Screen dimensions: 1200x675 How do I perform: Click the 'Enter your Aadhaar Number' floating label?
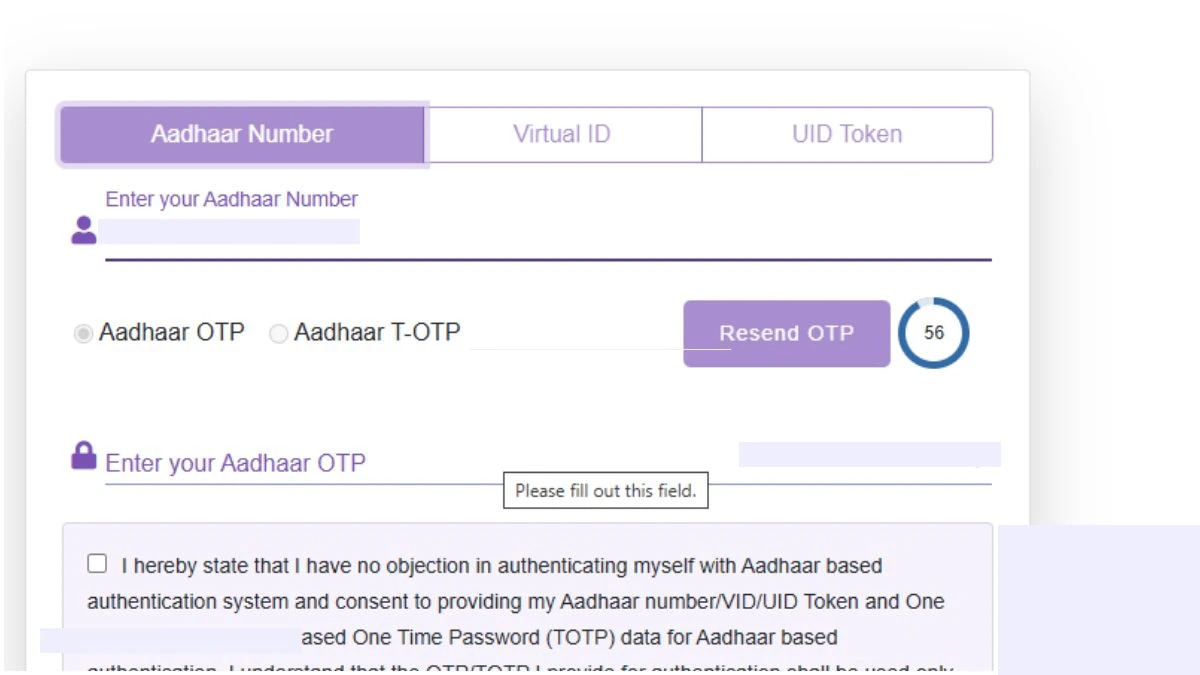(x=231, y=199)
